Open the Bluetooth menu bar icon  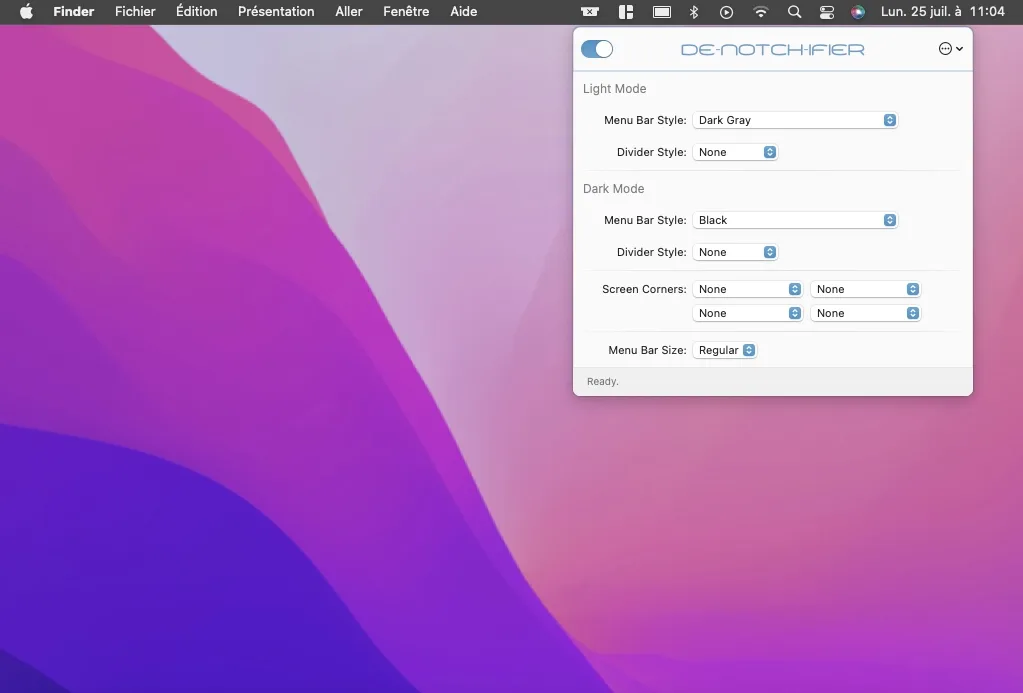point(694,12)
